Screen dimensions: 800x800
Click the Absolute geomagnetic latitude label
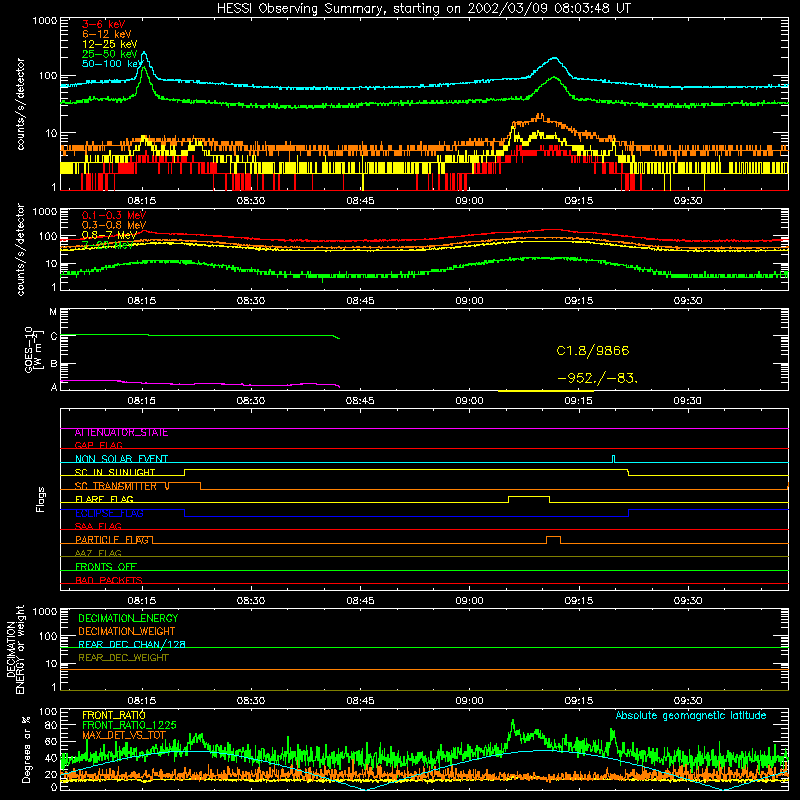691,716
